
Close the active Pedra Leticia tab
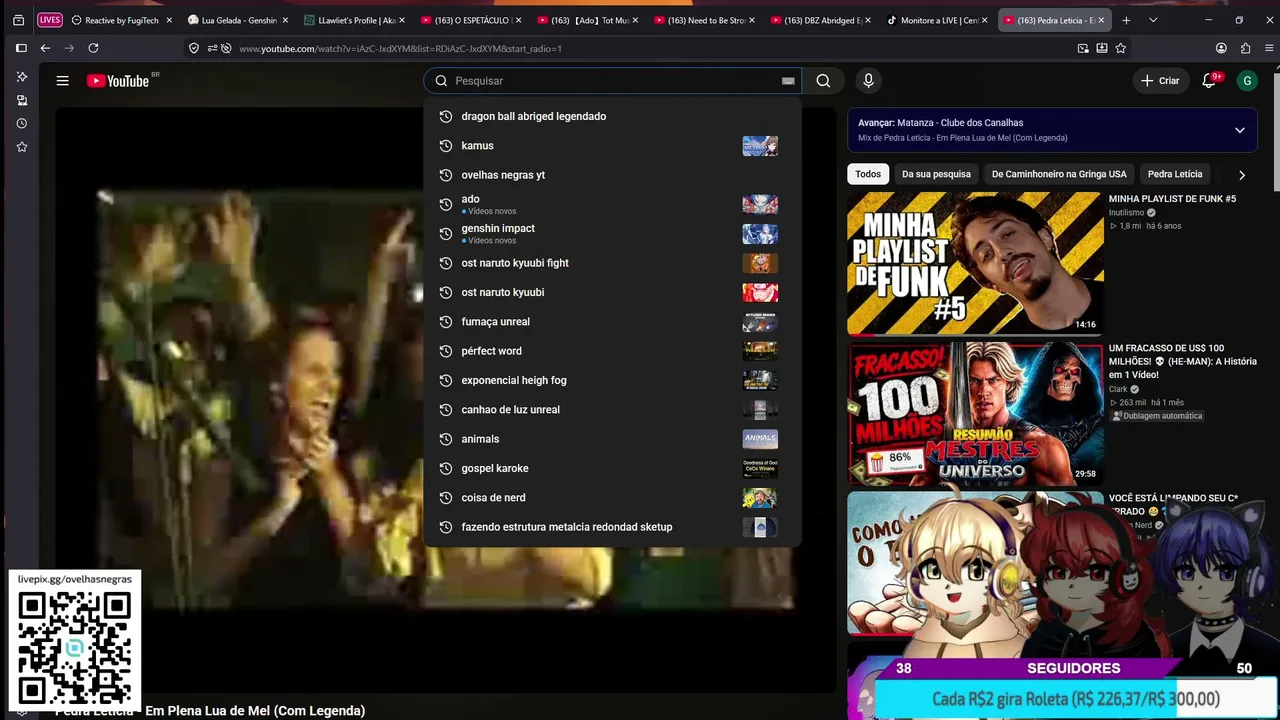click(1101, 20)
